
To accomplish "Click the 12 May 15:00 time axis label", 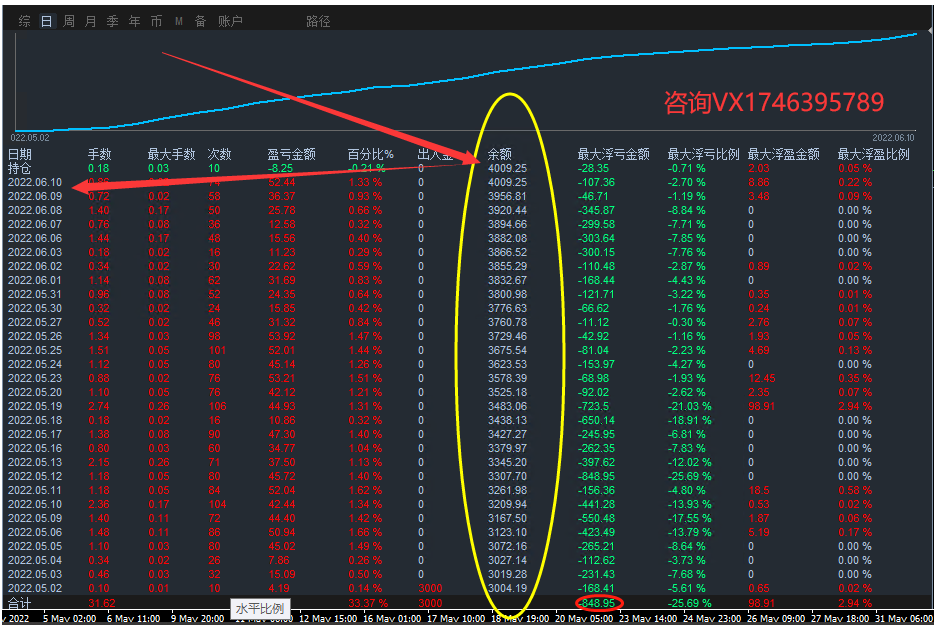I will click(328, 618).
